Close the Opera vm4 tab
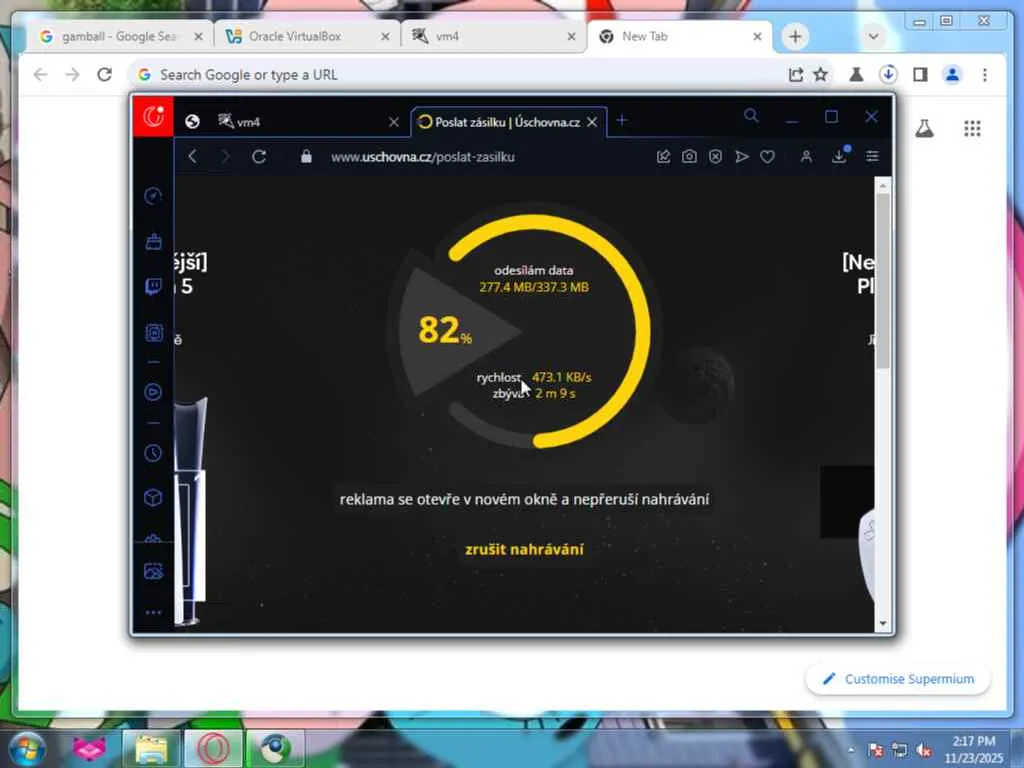Image resolution: width=1024 pixels, height=768 pixels. [393, 122]
